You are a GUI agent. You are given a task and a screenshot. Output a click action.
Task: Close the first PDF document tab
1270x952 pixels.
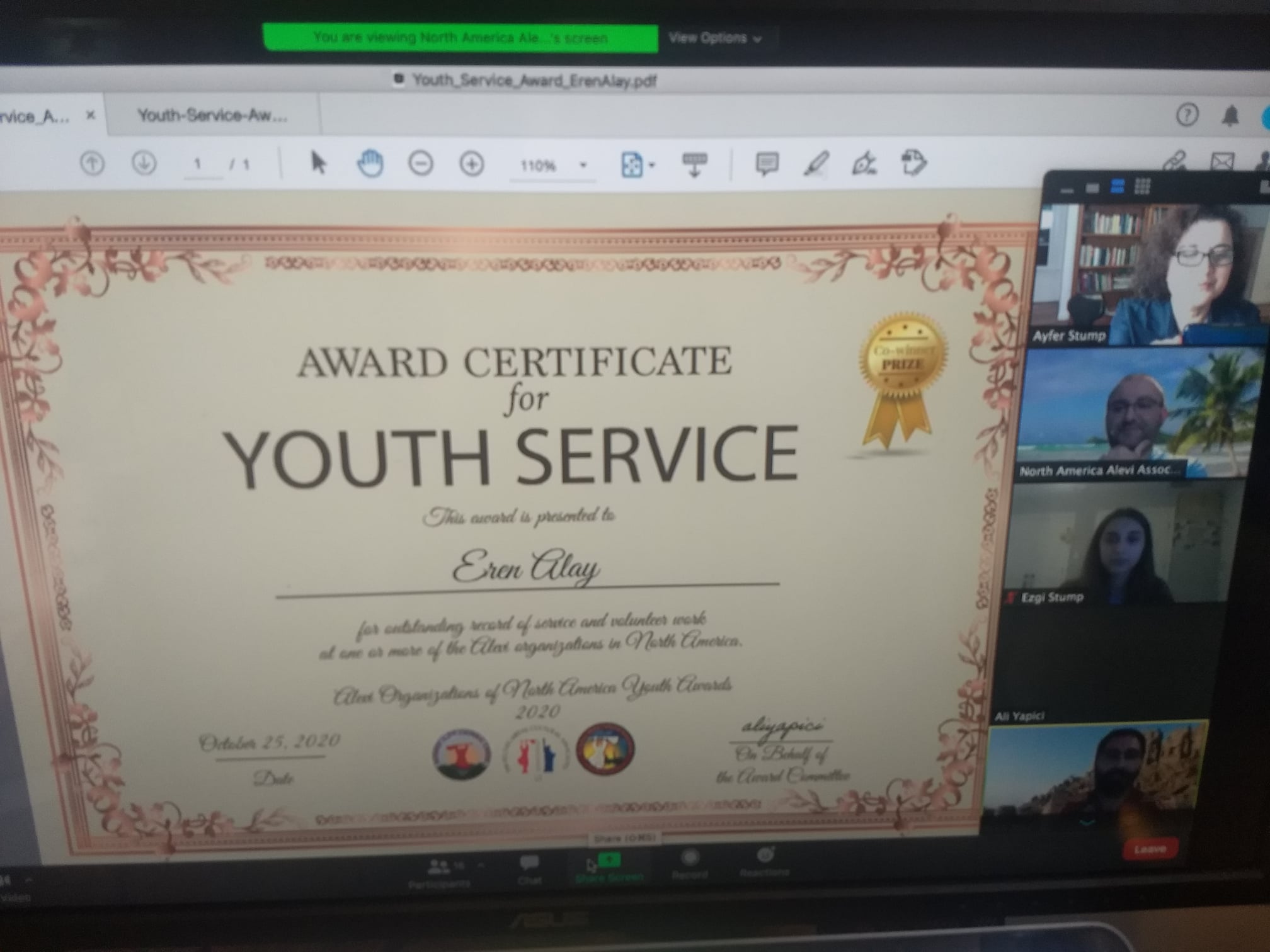point(91,115)
